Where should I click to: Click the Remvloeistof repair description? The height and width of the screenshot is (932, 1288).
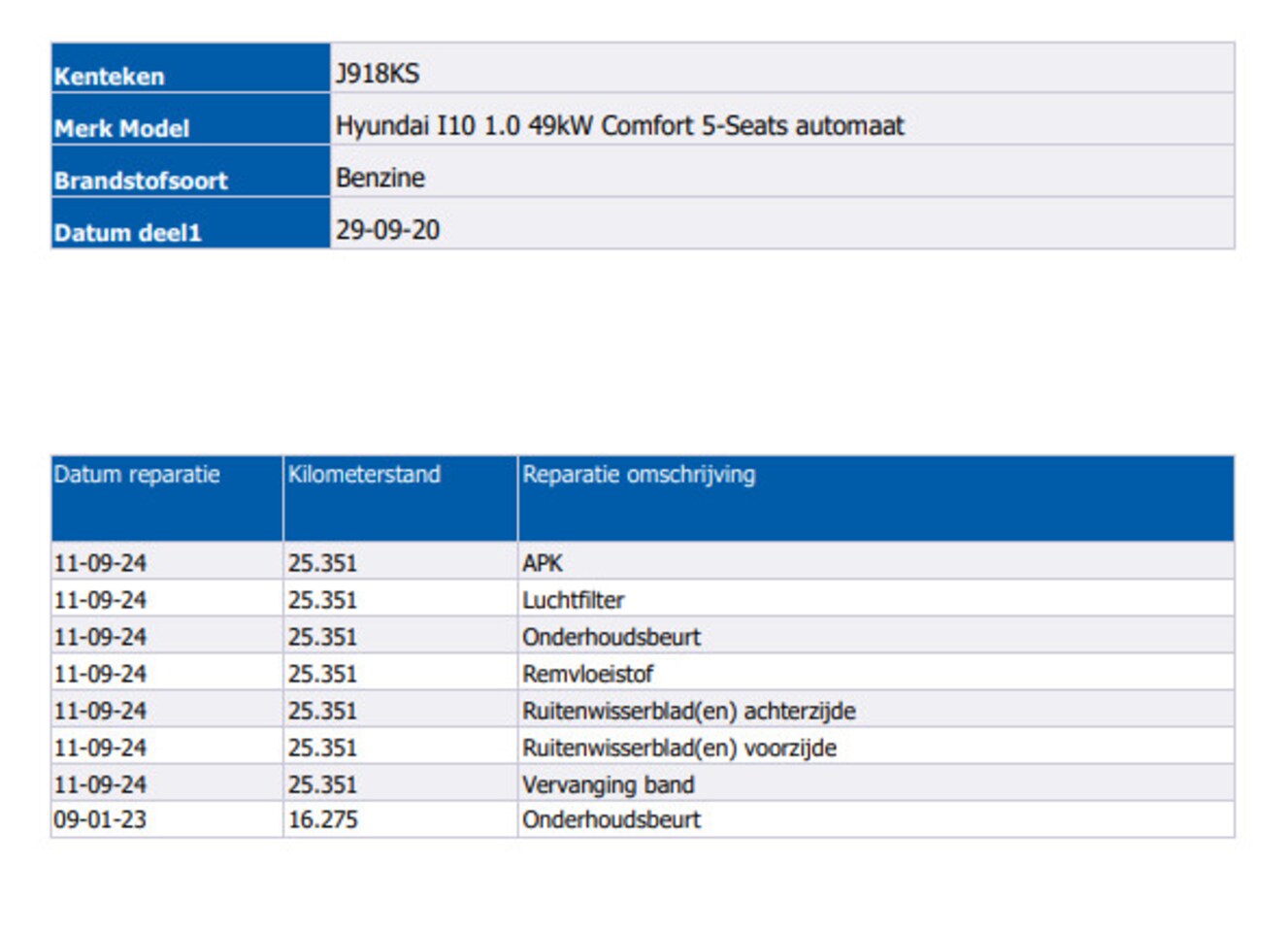click(x=587, y=674)
